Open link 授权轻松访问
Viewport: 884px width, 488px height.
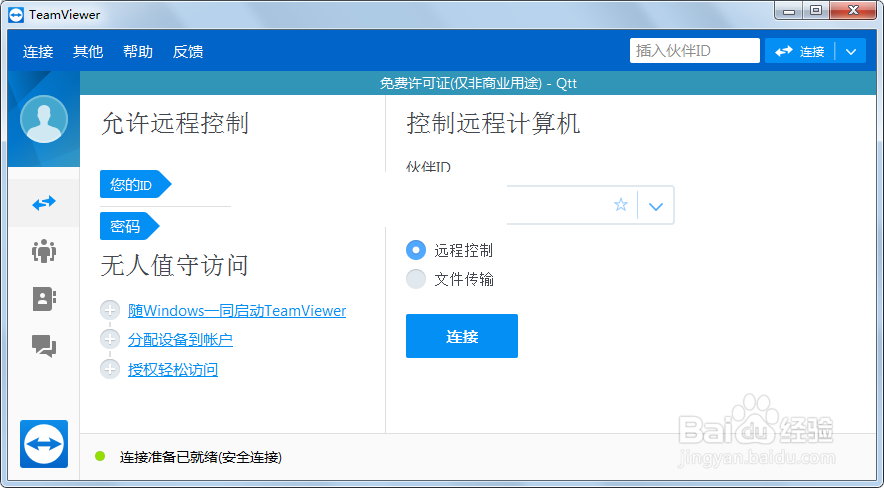coord(173,370)
